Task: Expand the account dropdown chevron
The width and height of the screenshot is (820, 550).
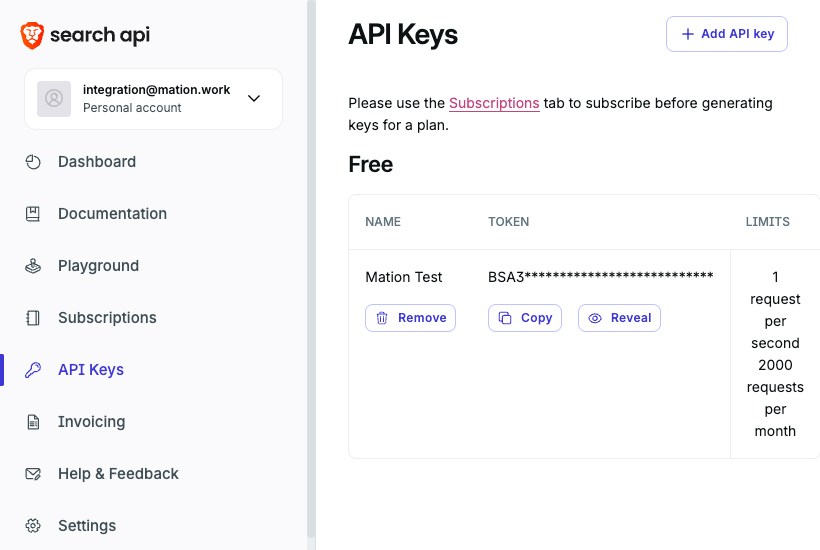Action: point(254,98)
